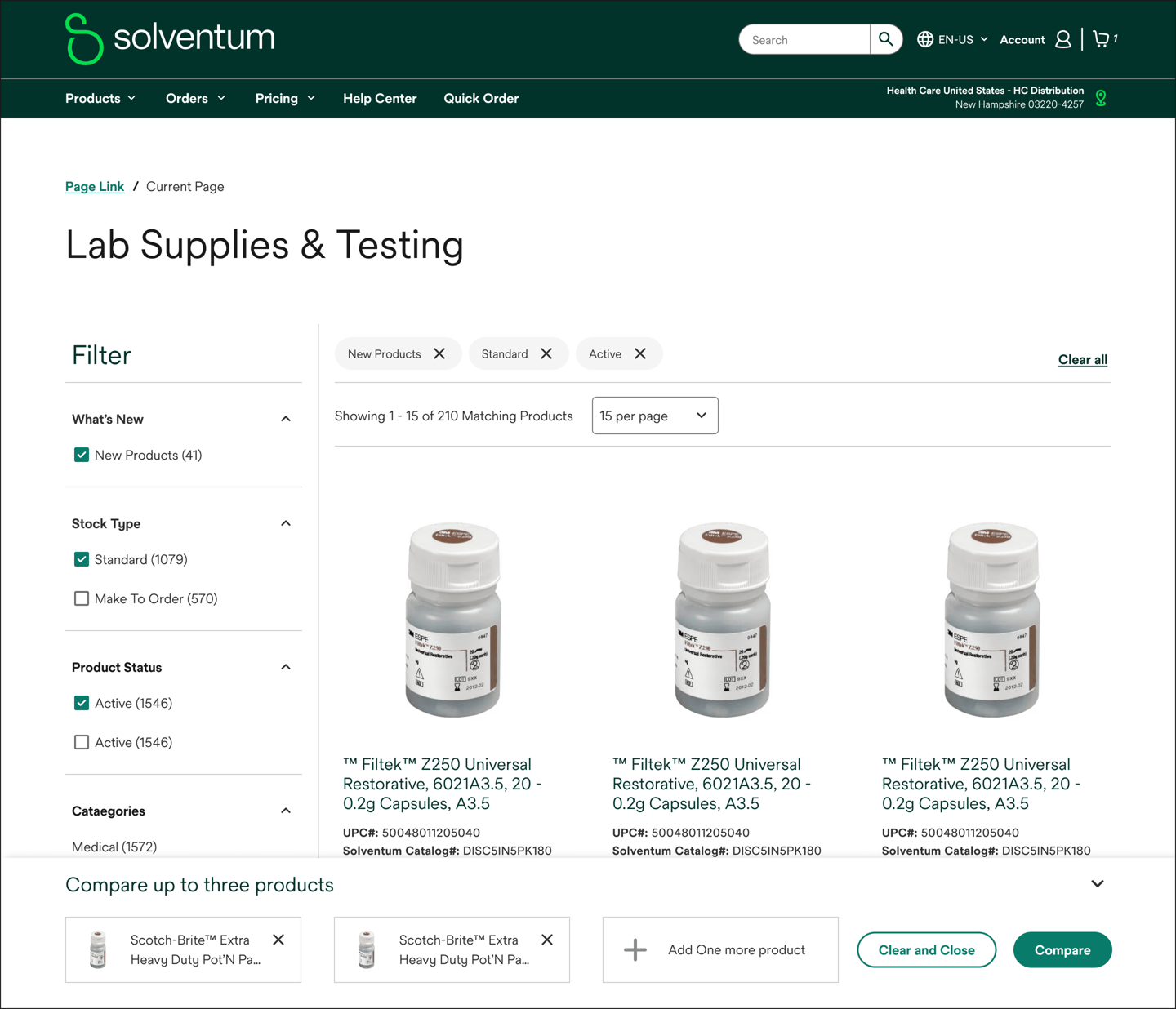Open the shopping cart icon

tap(1102, 39)
